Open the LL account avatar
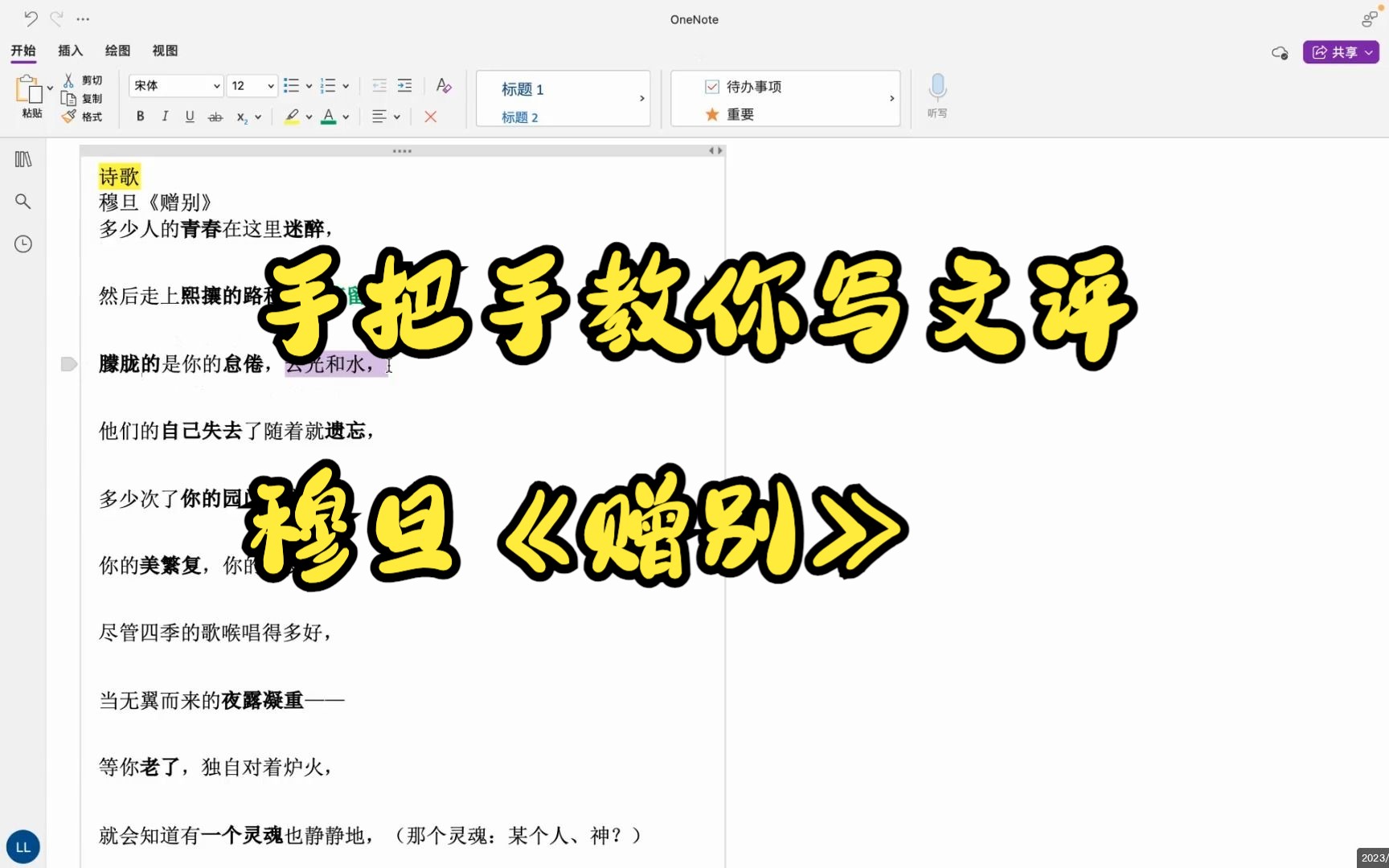1389x868 pixels. pos(23,847)
